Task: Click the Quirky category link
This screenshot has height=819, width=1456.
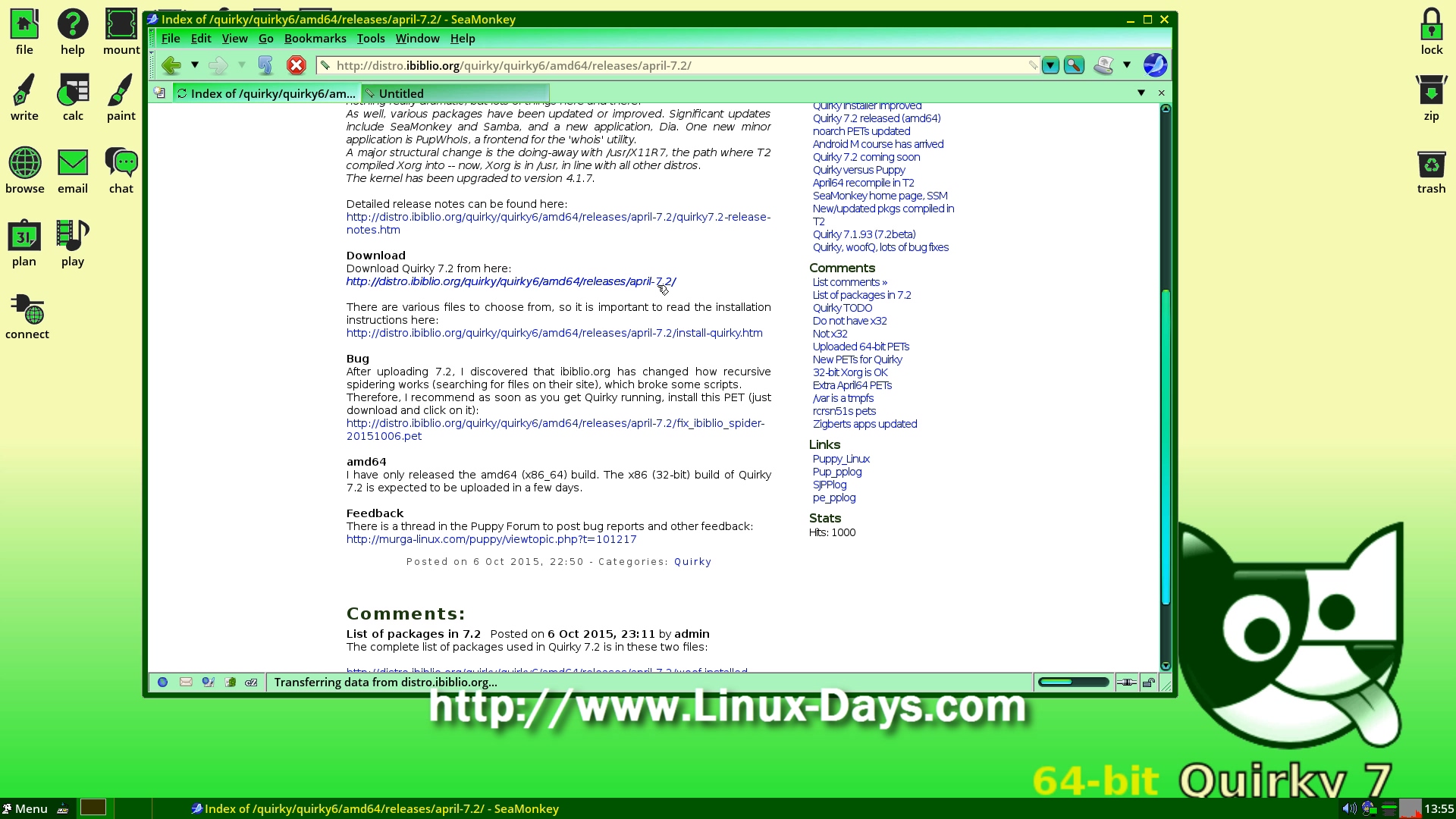Action: point(692,562)
